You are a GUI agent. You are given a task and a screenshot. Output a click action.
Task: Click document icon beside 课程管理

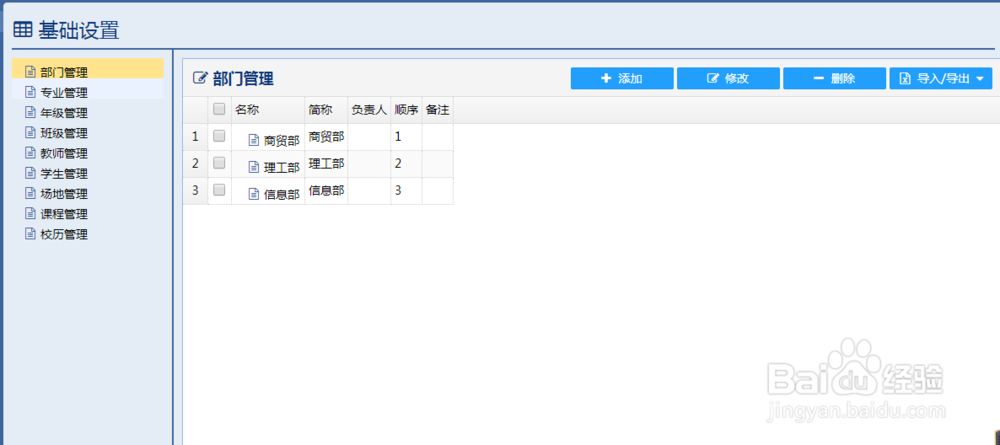(29, 214)
